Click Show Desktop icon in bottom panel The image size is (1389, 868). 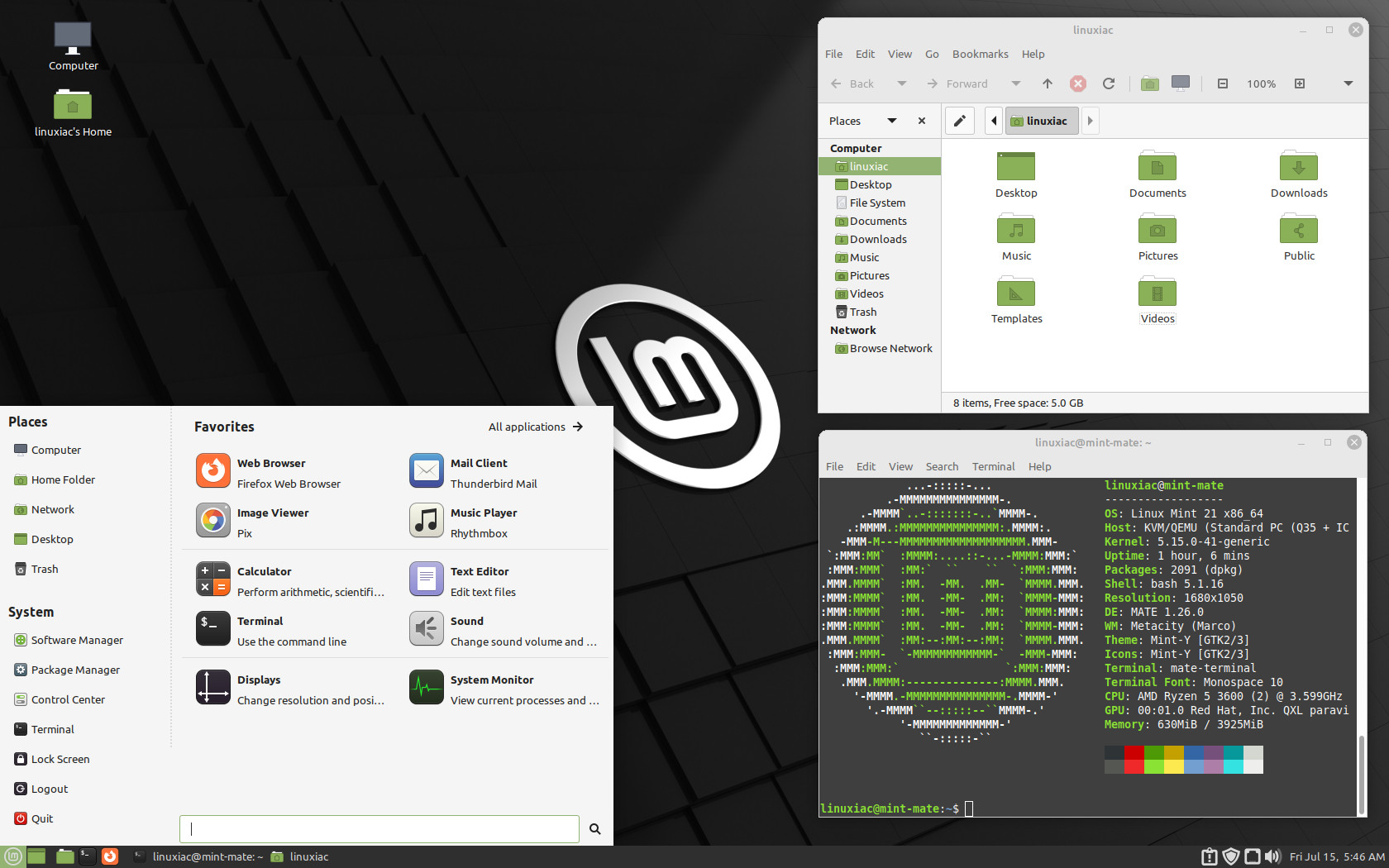(36, 856)
